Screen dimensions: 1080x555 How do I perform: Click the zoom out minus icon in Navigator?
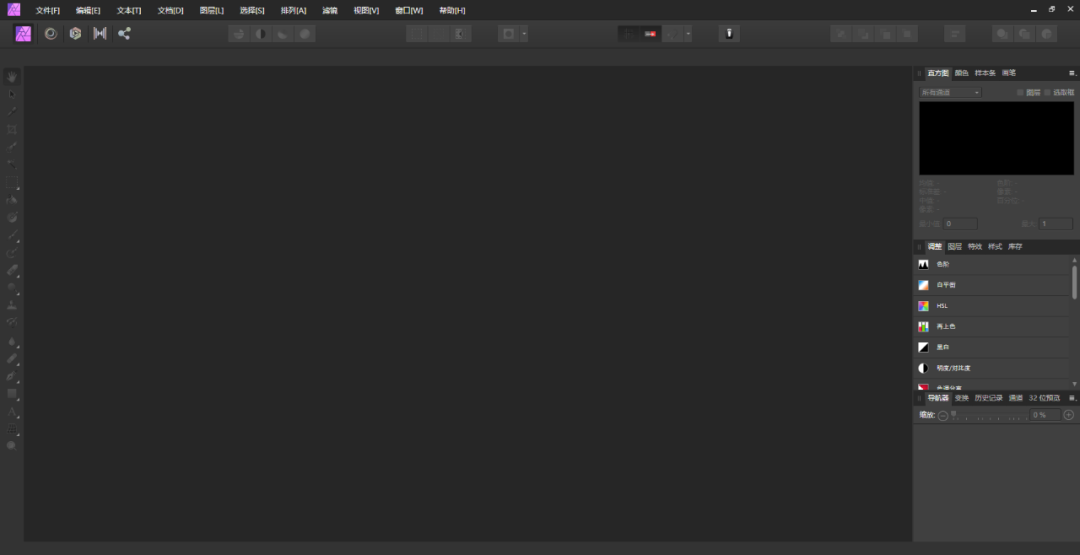tap(943, 415)
